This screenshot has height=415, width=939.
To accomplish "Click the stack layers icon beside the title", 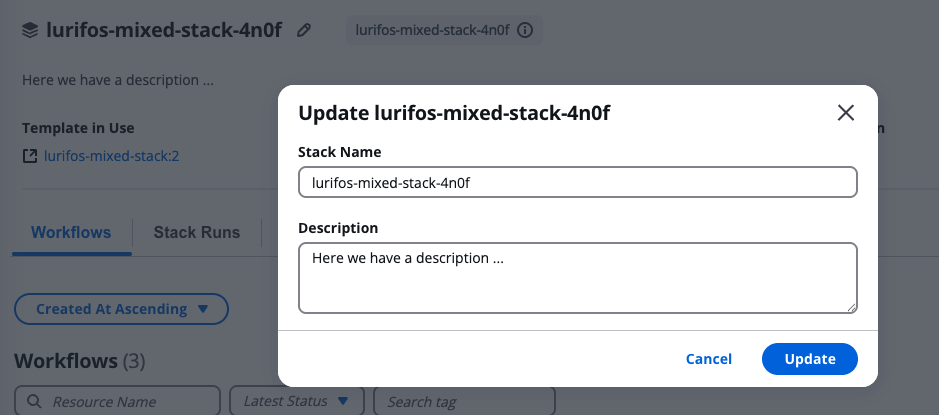I will (x=31, y=30).
